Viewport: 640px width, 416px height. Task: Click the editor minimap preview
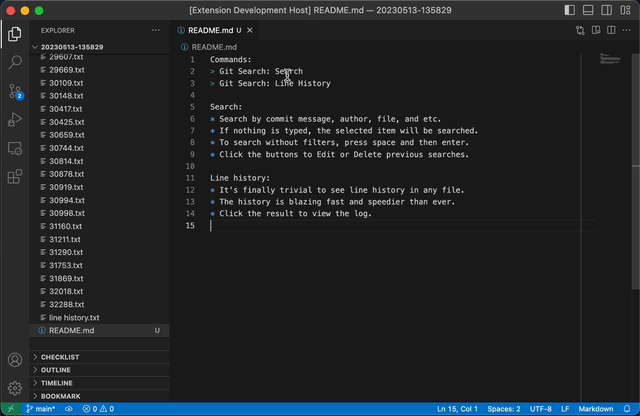(x=610, y=60)
